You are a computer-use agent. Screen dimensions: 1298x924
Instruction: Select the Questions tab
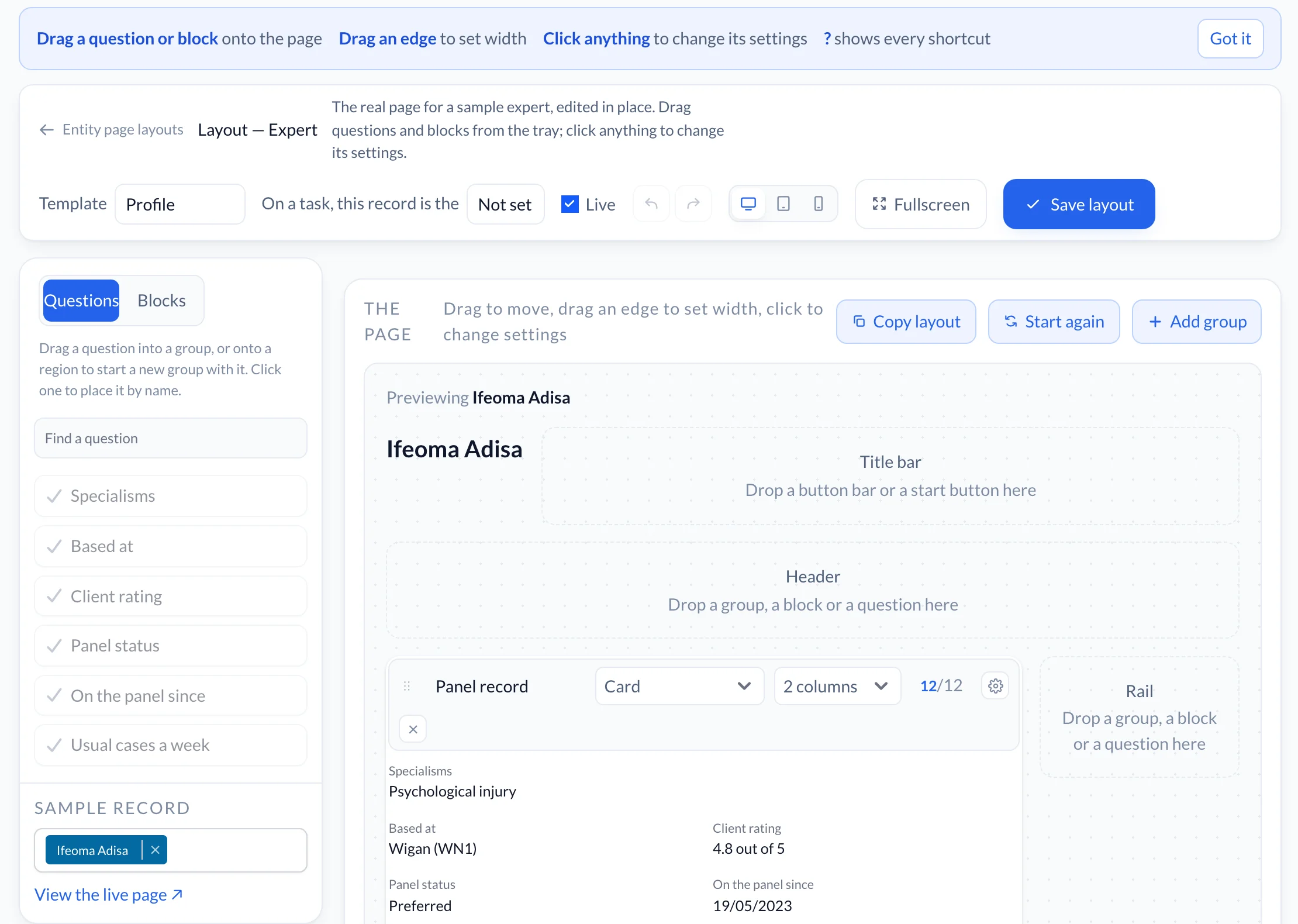pos(81,301)
